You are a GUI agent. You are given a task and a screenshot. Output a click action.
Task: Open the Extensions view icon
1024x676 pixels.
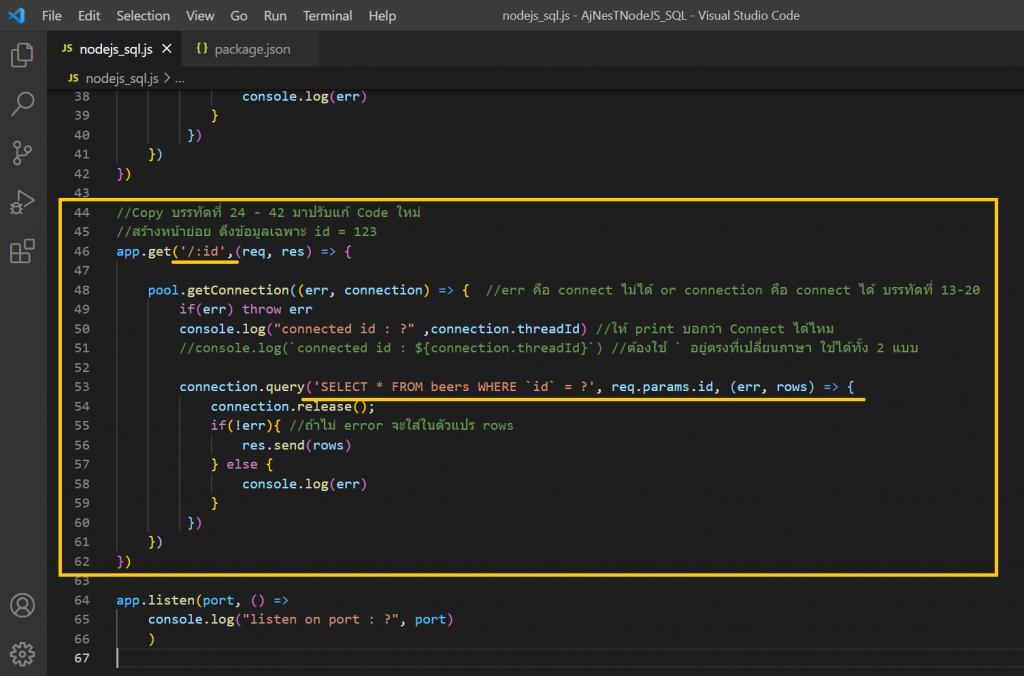22,251
